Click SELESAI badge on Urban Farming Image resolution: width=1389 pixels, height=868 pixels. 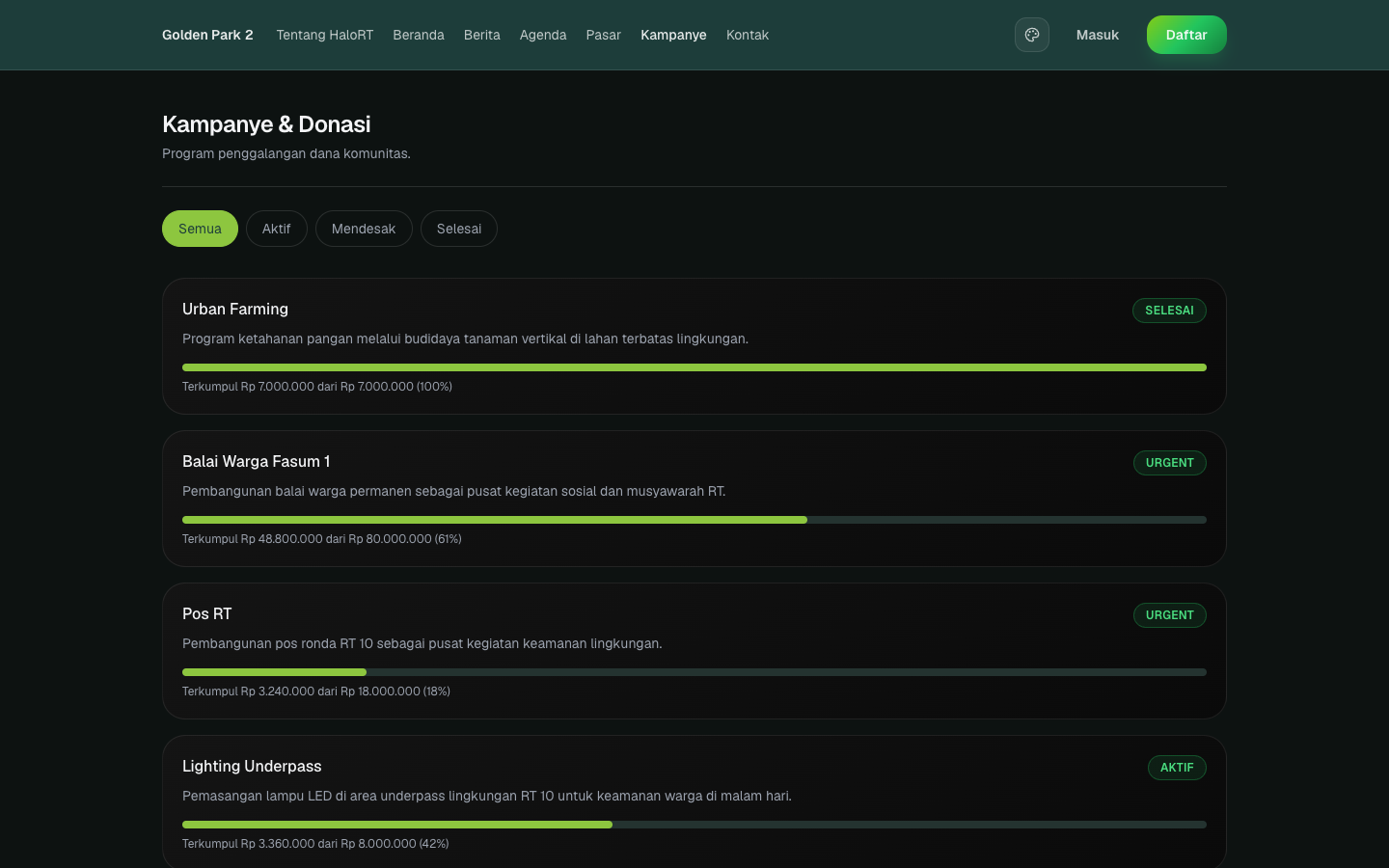[x=1169, y=311]
